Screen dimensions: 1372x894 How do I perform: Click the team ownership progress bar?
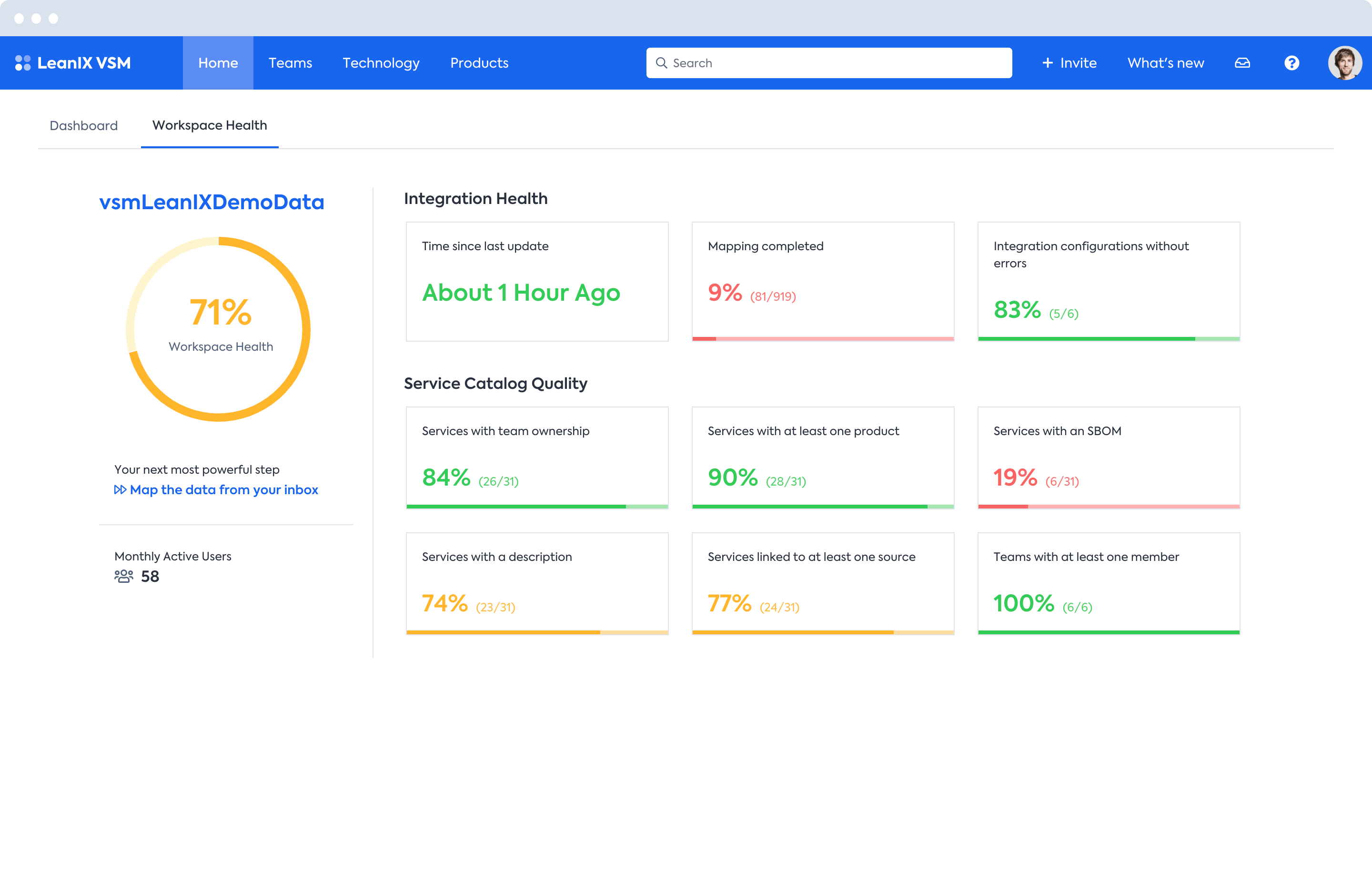click(537, 507)
